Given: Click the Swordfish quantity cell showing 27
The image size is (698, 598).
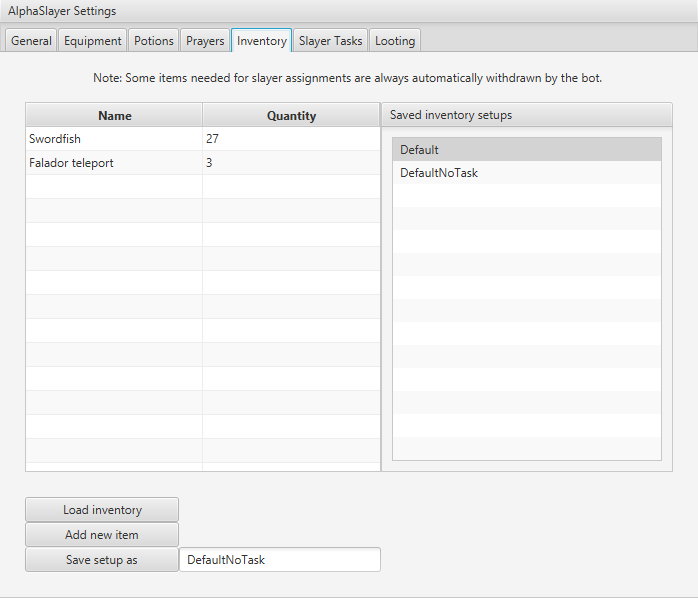Looking at the screenshot, I should click(290, 139).
